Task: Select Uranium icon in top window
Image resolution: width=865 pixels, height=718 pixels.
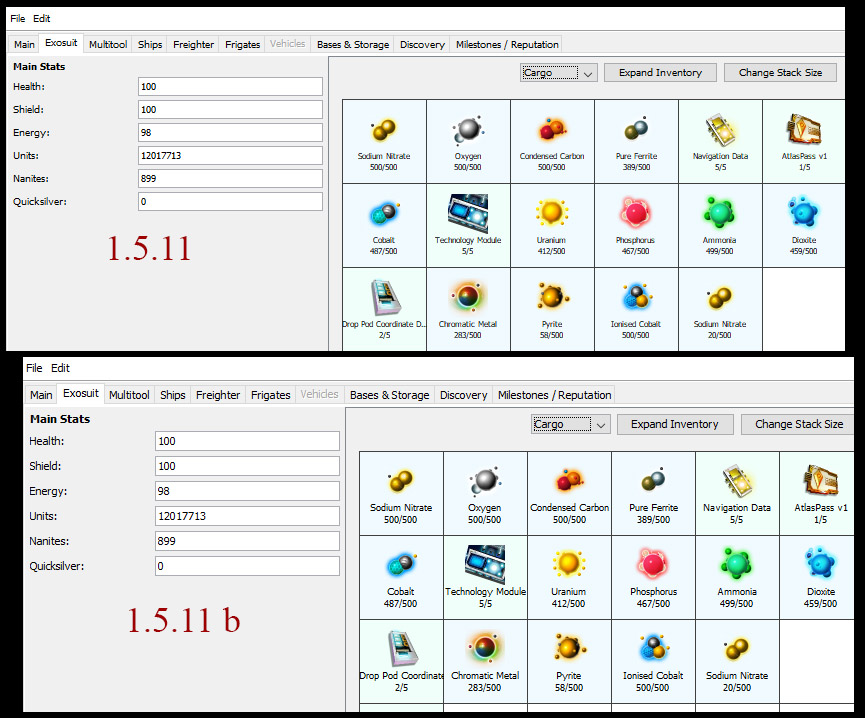Action: [552, 213]
